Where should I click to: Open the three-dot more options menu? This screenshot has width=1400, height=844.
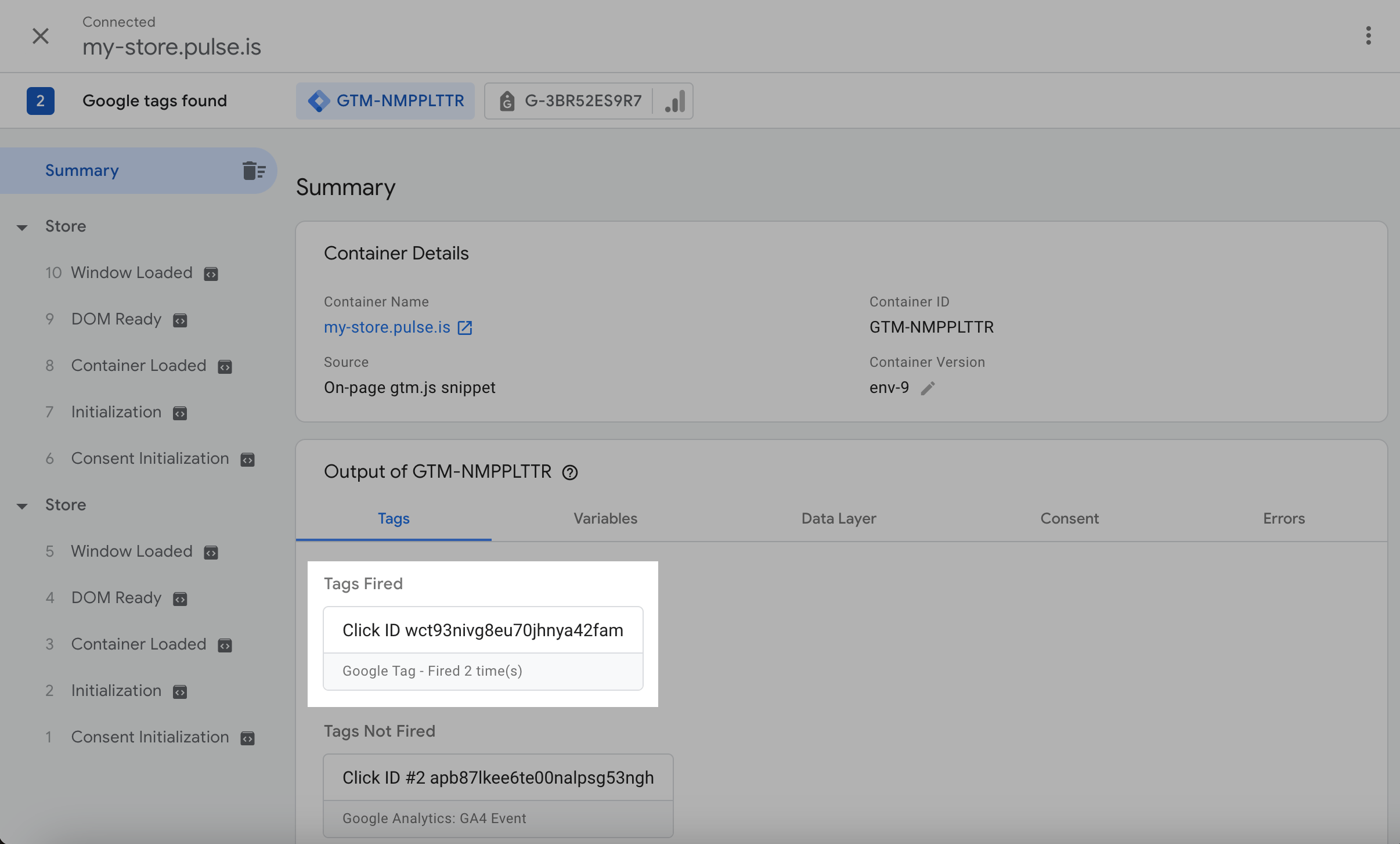coord(1368,36)
